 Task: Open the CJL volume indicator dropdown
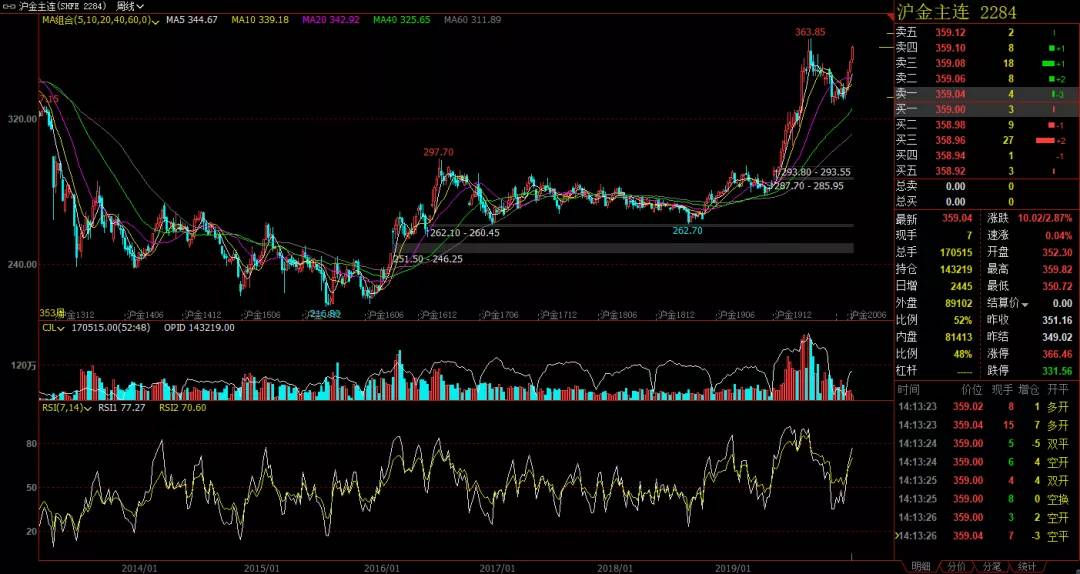(x=53, y=328)
